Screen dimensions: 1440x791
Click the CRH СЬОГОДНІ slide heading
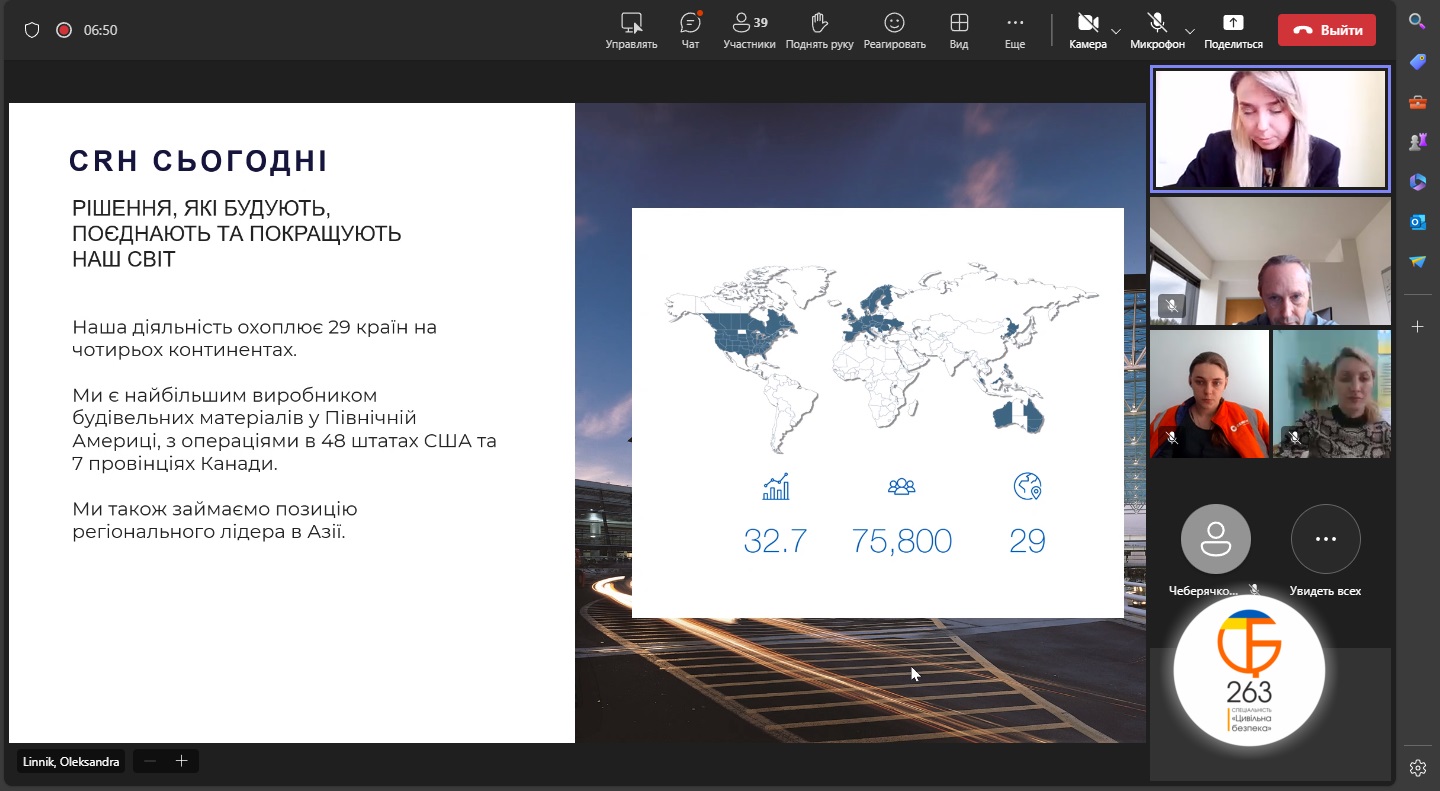[198, 161]
